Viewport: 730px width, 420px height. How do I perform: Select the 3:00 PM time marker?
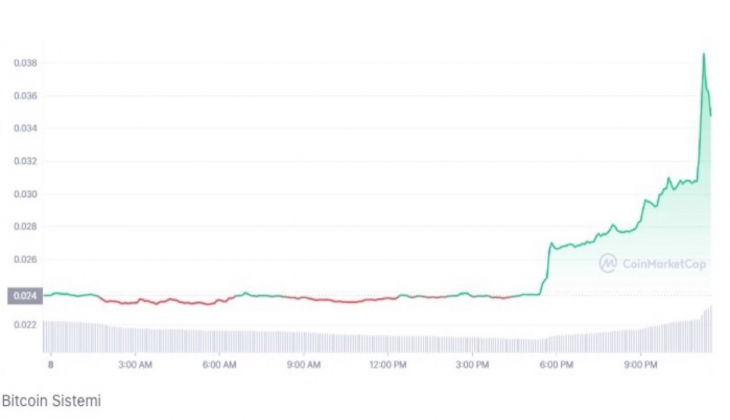pos(473,364)
